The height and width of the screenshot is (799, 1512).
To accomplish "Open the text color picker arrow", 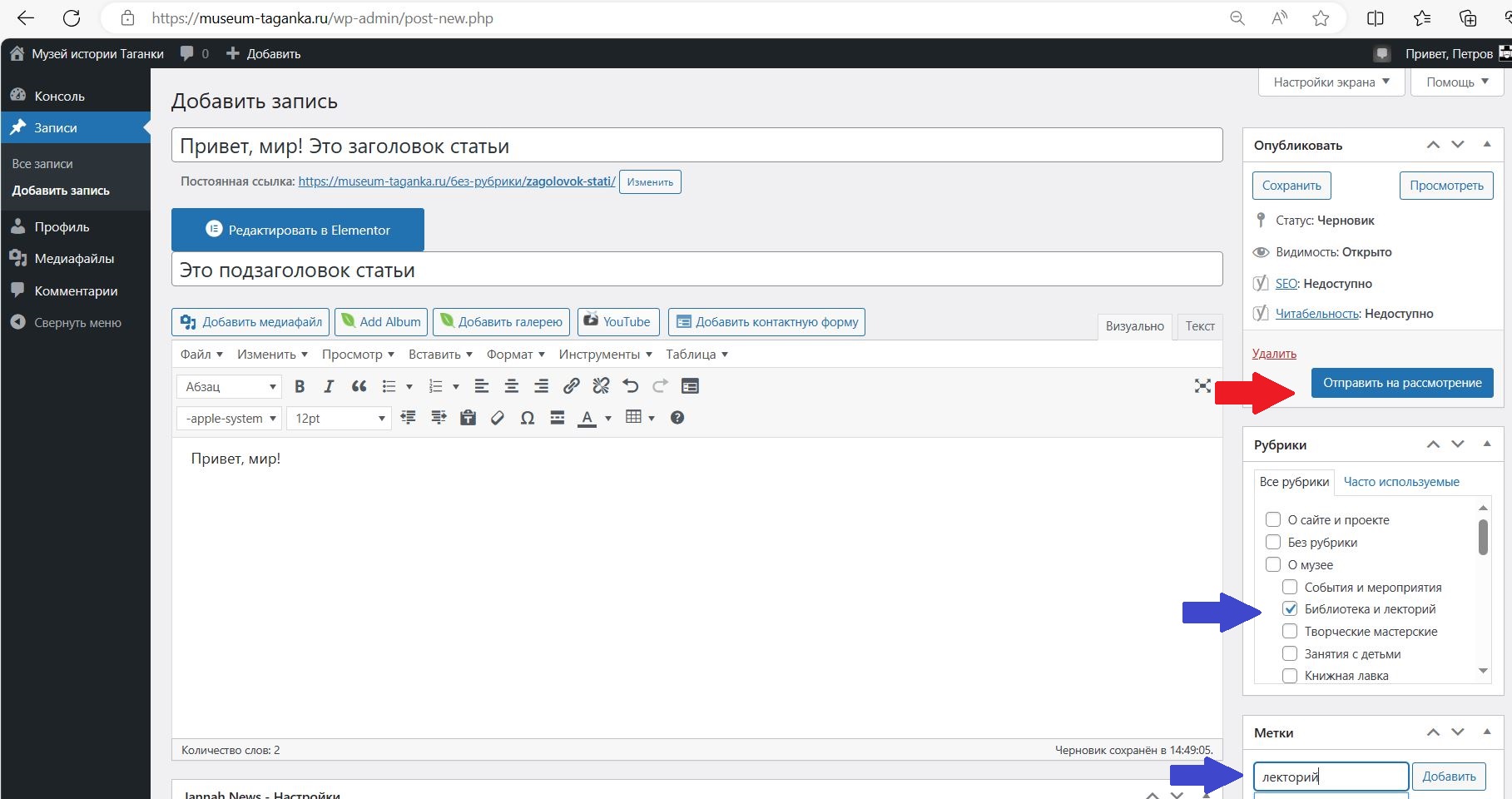I will click(x=608, y=419).
